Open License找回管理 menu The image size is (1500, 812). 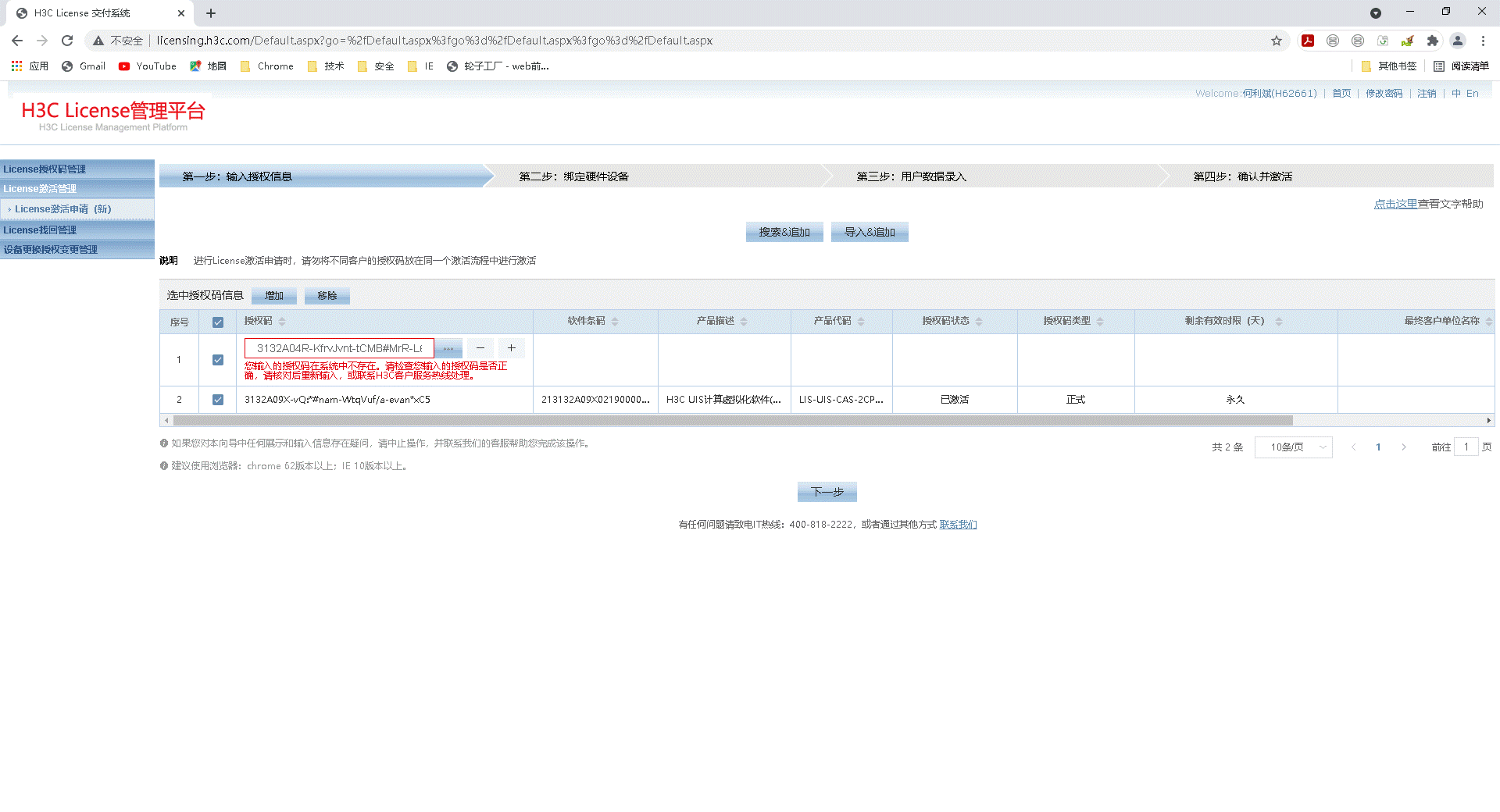77,230
